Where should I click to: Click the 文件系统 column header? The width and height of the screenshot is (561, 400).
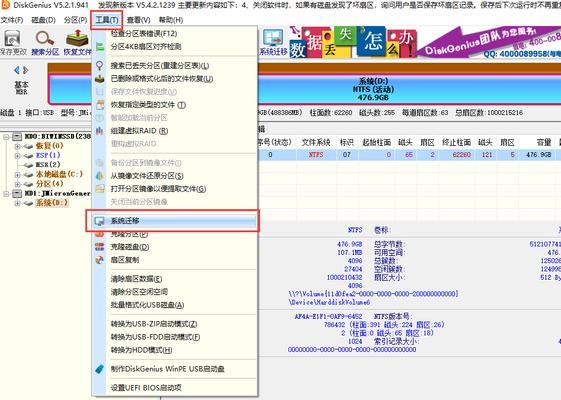[x=316, y=142]
